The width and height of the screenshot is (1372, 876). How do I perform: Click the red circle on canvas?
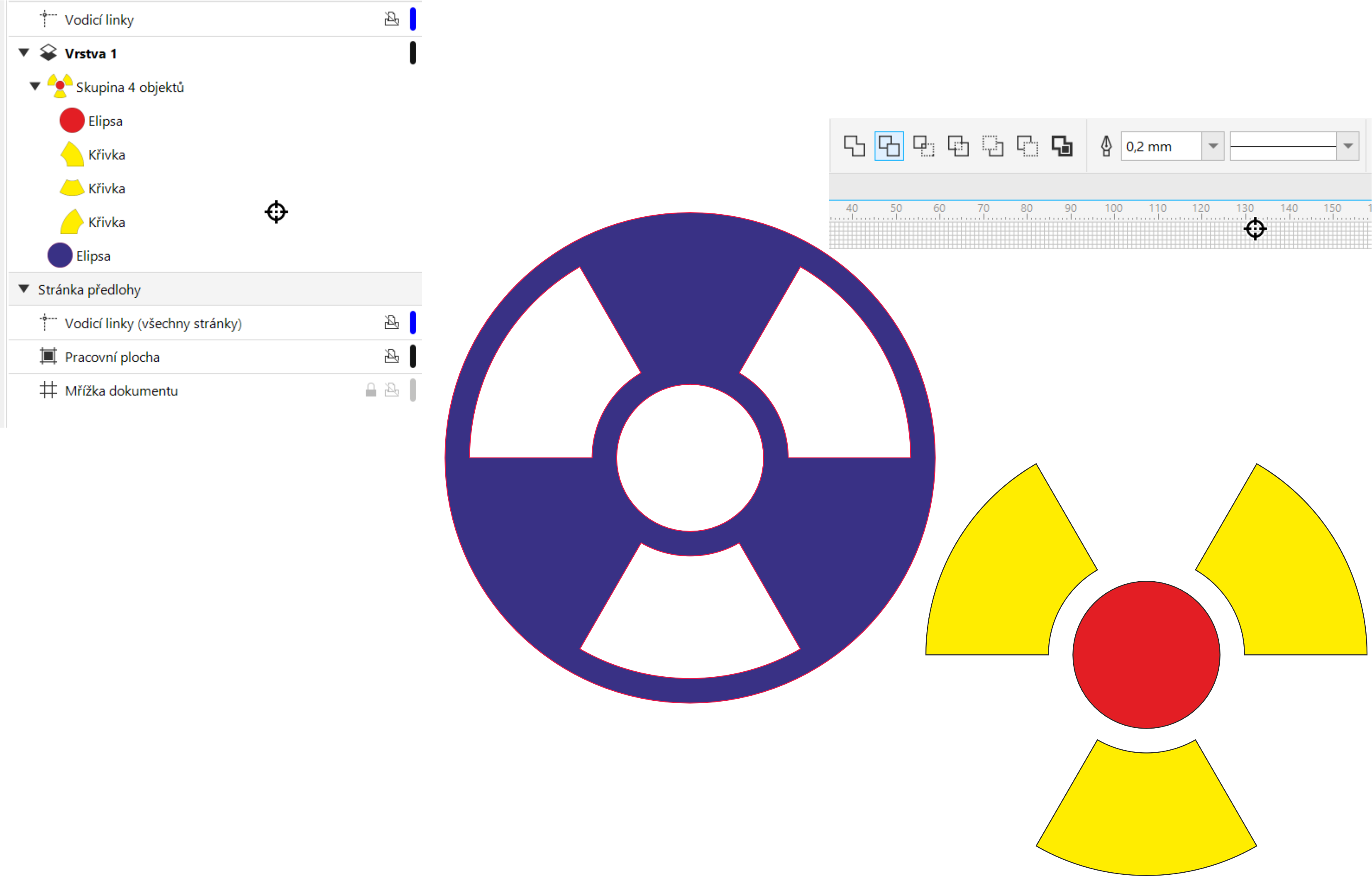click(x=1146, y=654)
